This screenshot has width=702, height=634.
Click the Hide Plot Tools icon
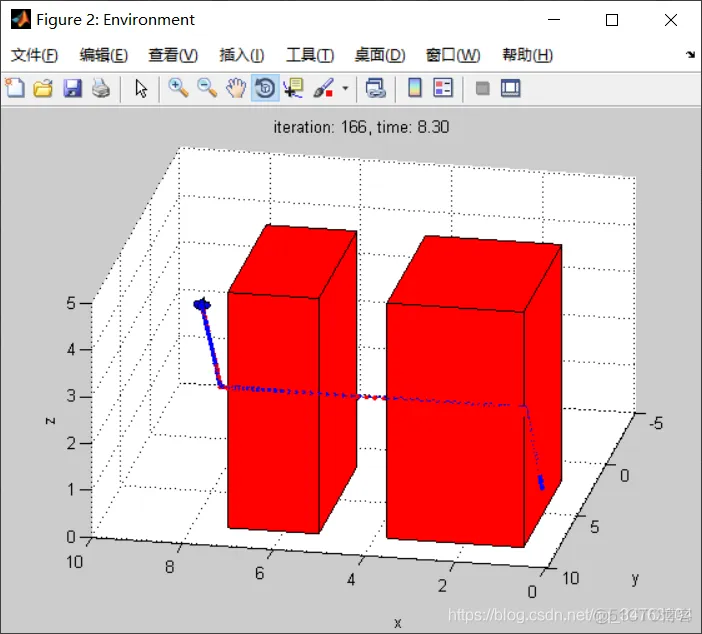click(x=482, y=88)
